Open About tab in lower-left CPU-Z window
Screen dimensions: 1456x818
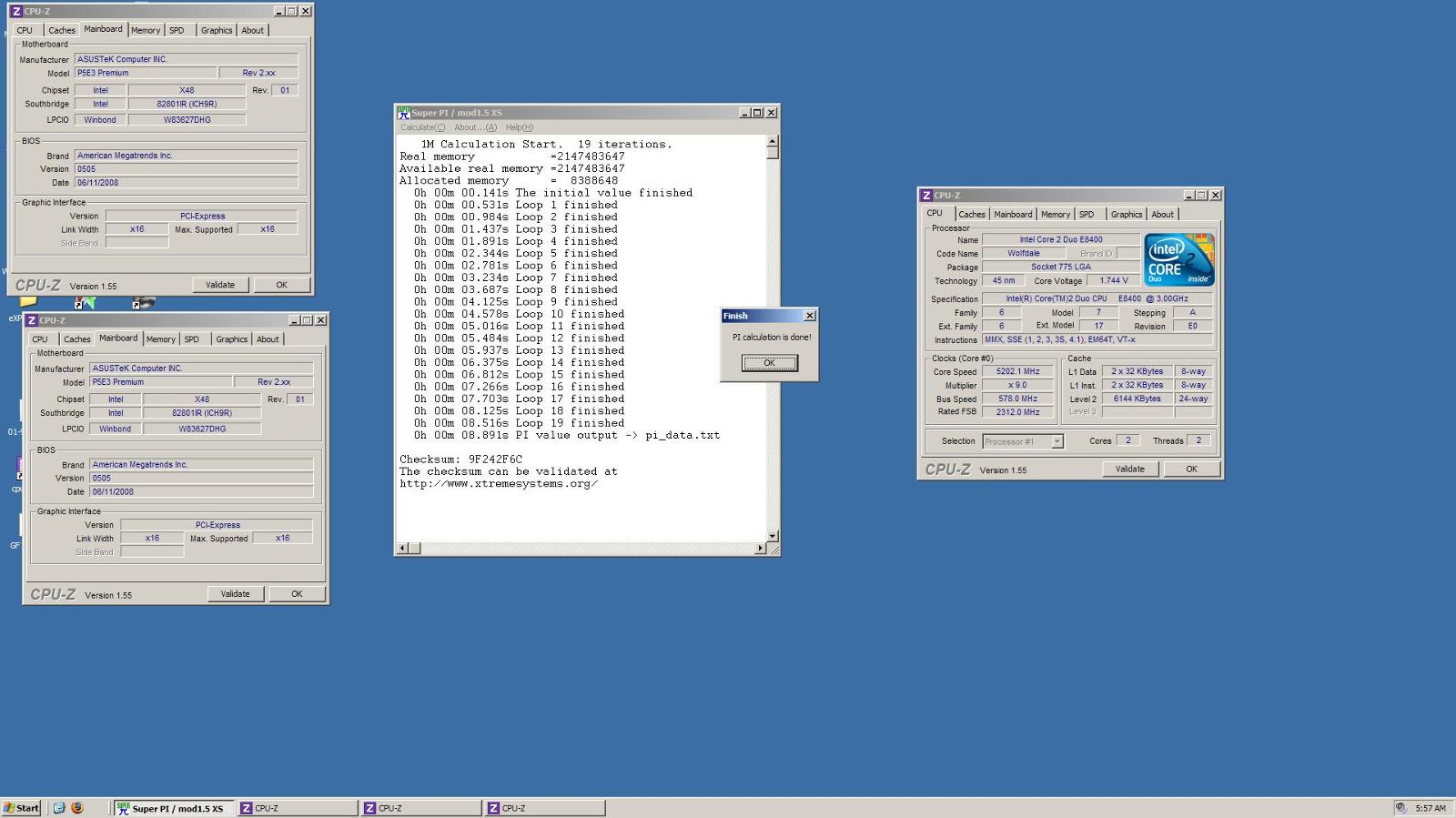tap(268, 339)
